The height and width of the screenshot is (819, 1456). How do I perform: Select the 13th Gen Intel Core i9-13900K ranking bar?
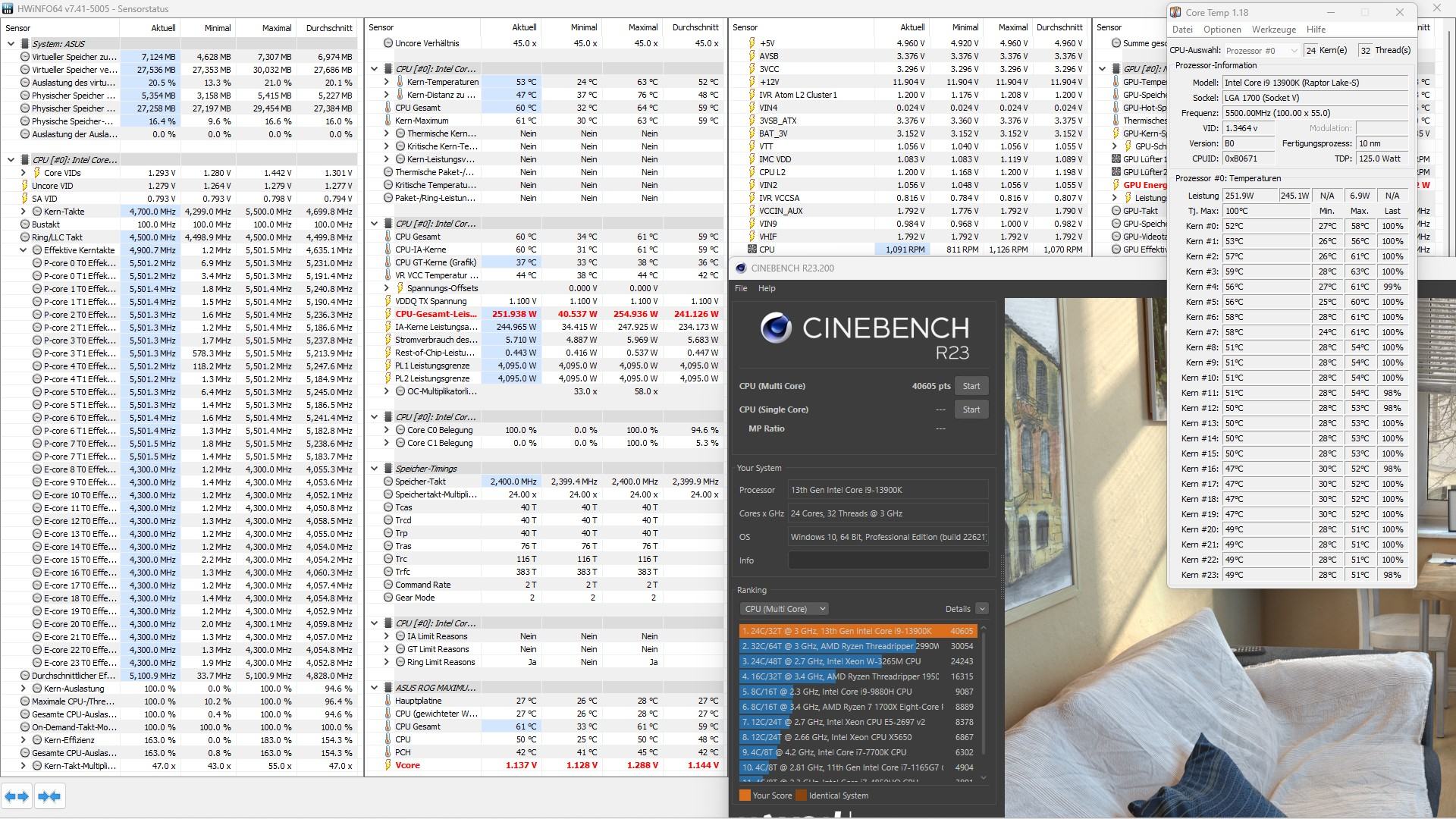click(x=857, y=631)
